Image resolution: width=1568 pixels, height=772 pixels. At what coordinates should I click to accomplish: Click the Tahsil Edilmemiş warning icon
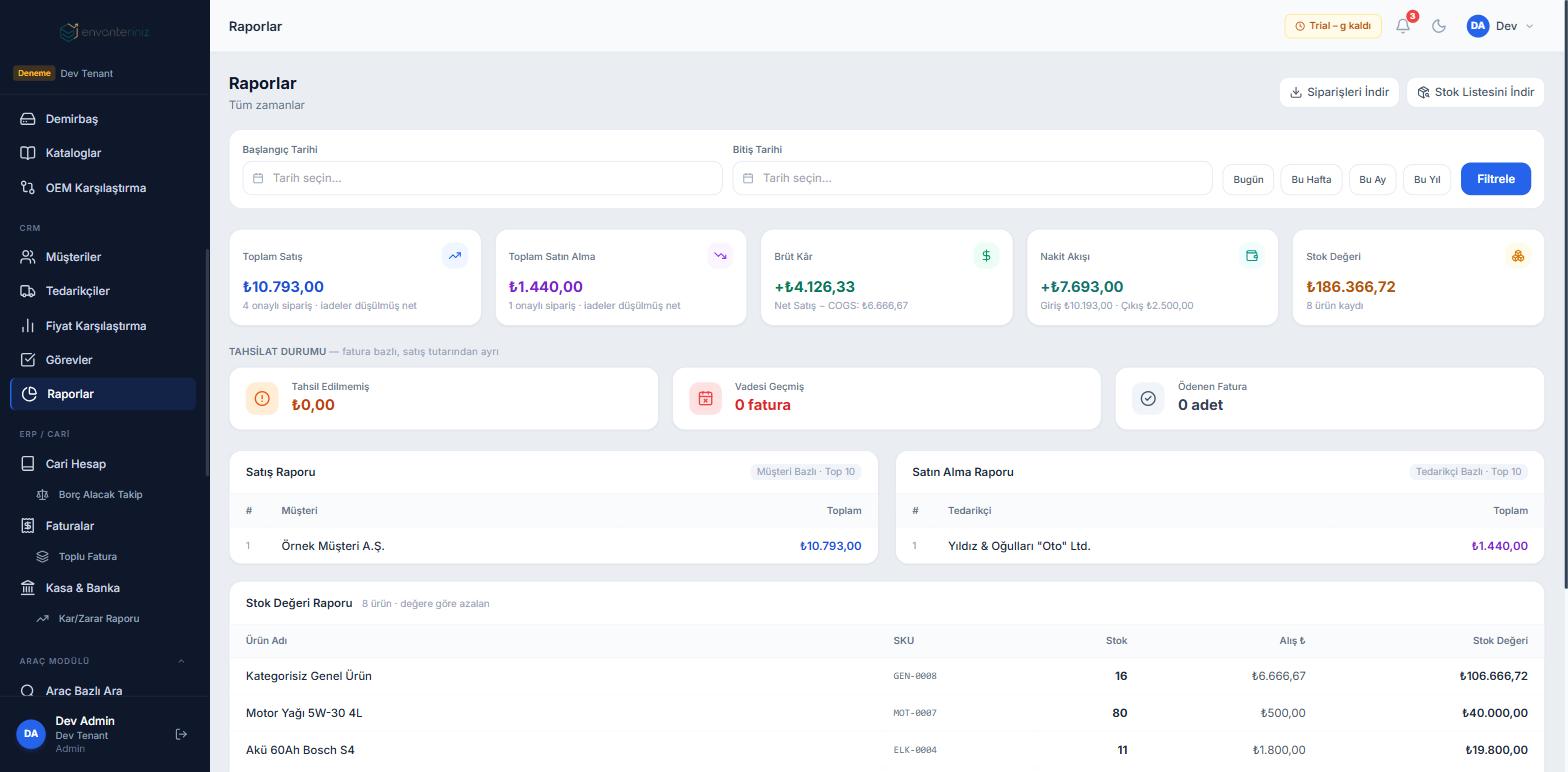(262, 398)
